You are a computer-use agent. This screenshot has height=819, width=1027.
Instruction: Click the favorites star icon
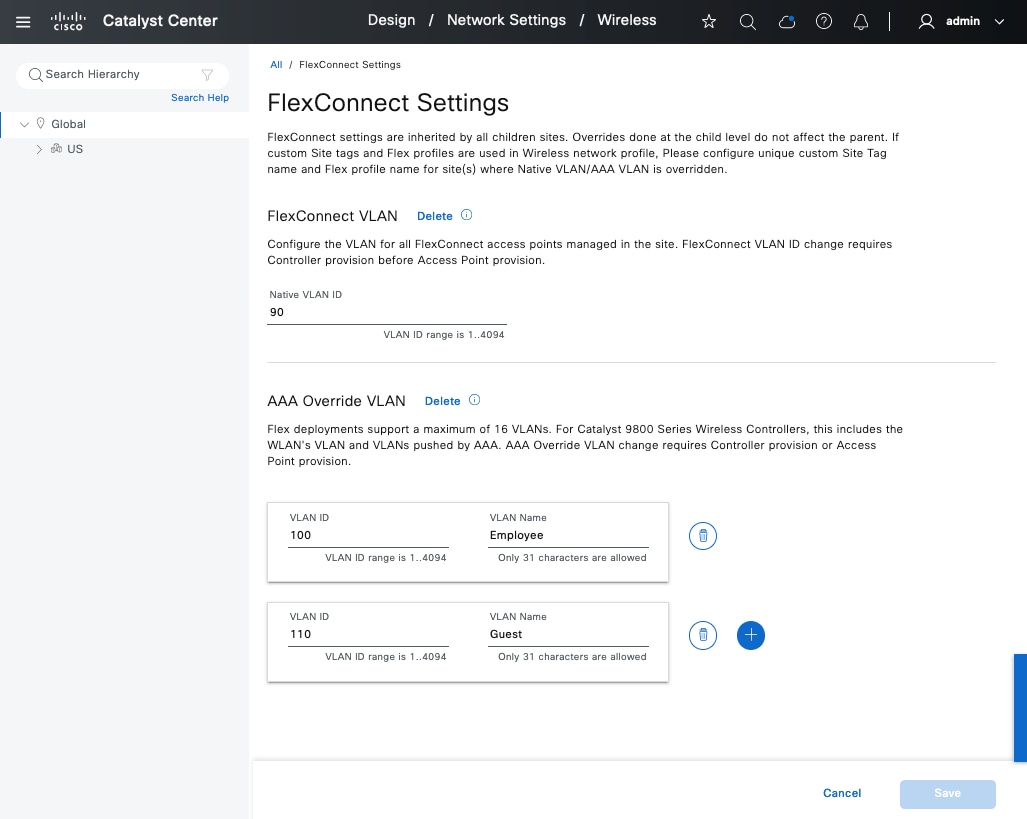709,21
